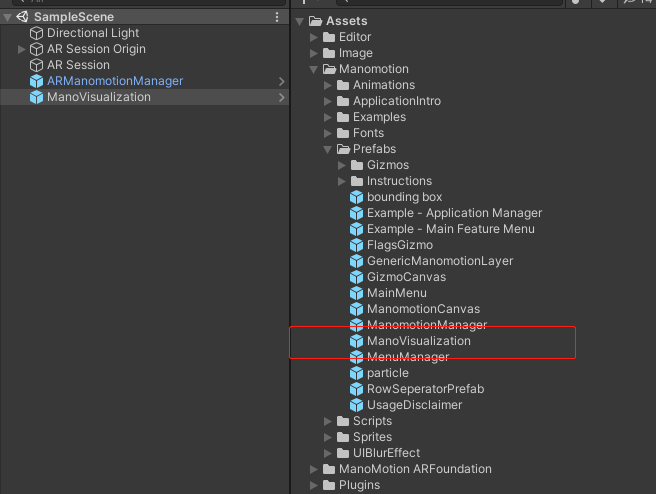656x494 pixels.
Task: Expand the Image folder
Action: pos(314,53)
